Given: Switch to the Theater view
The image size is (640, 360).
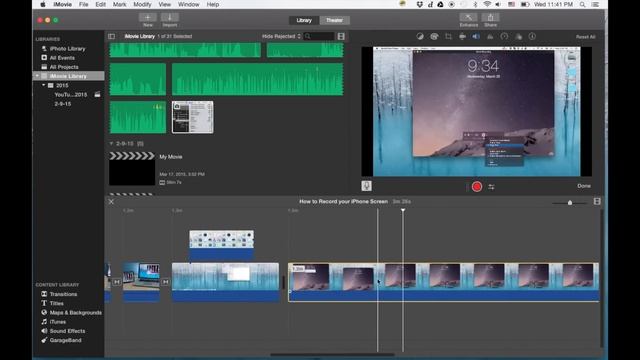Looking at the screenshot, I should pyautogui.click(x=334, y=20).
